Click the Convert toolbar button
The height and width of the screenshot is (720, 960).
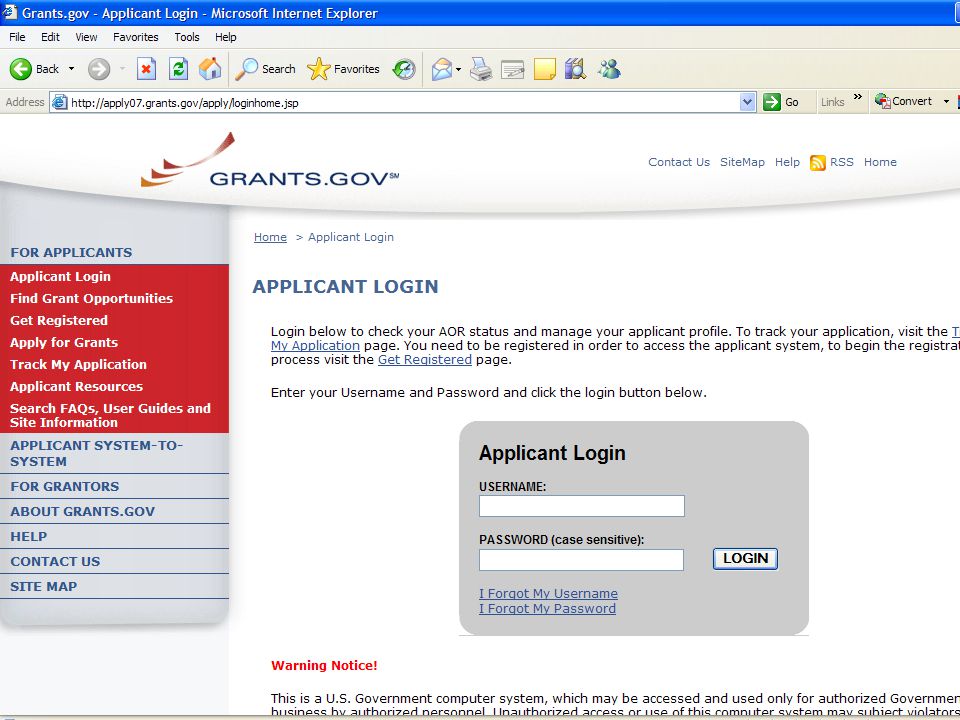pyautogui.click(x=903, y=101)
